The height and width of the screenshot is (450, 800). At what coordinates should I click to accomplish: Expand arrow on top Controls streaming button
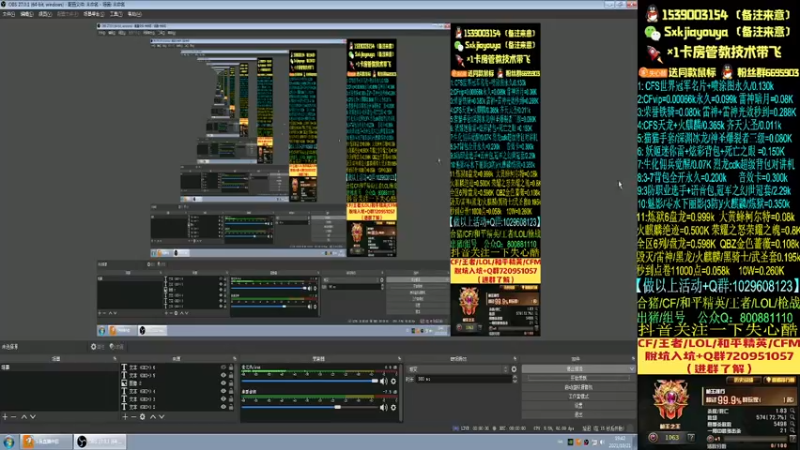point(632,369)
